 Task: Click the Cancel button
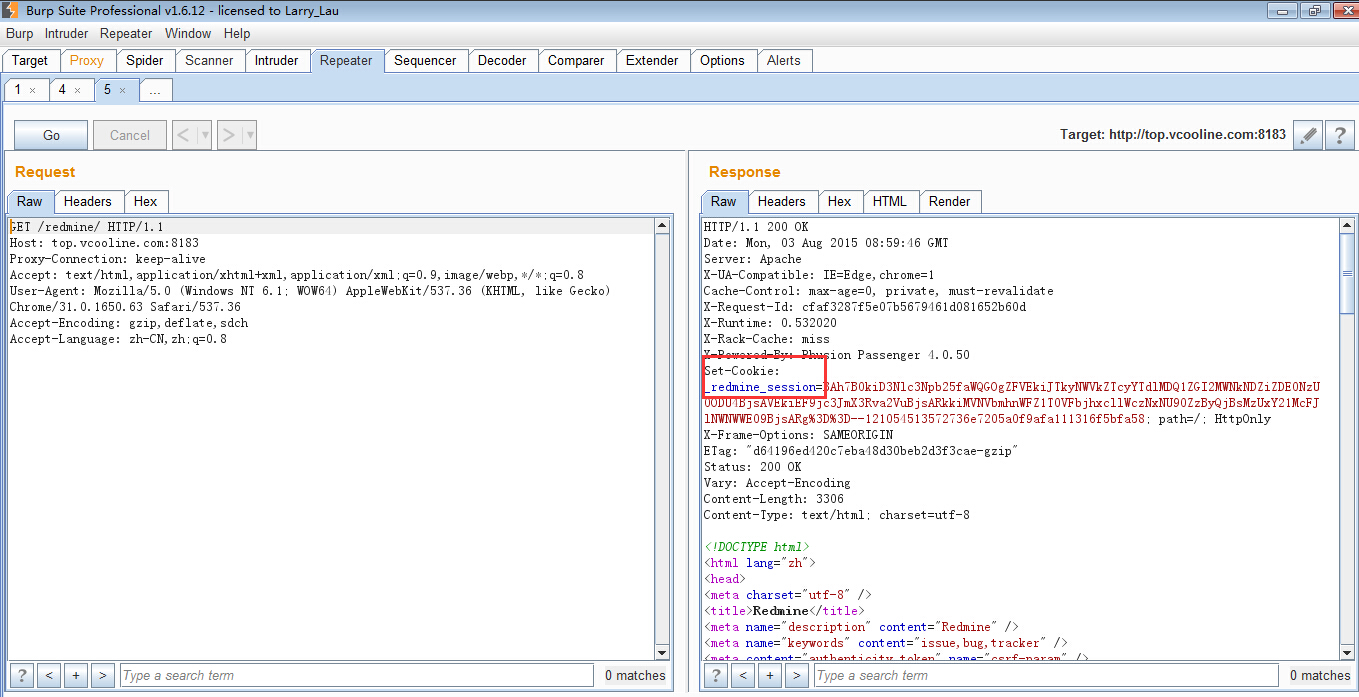tap(130, 135)
